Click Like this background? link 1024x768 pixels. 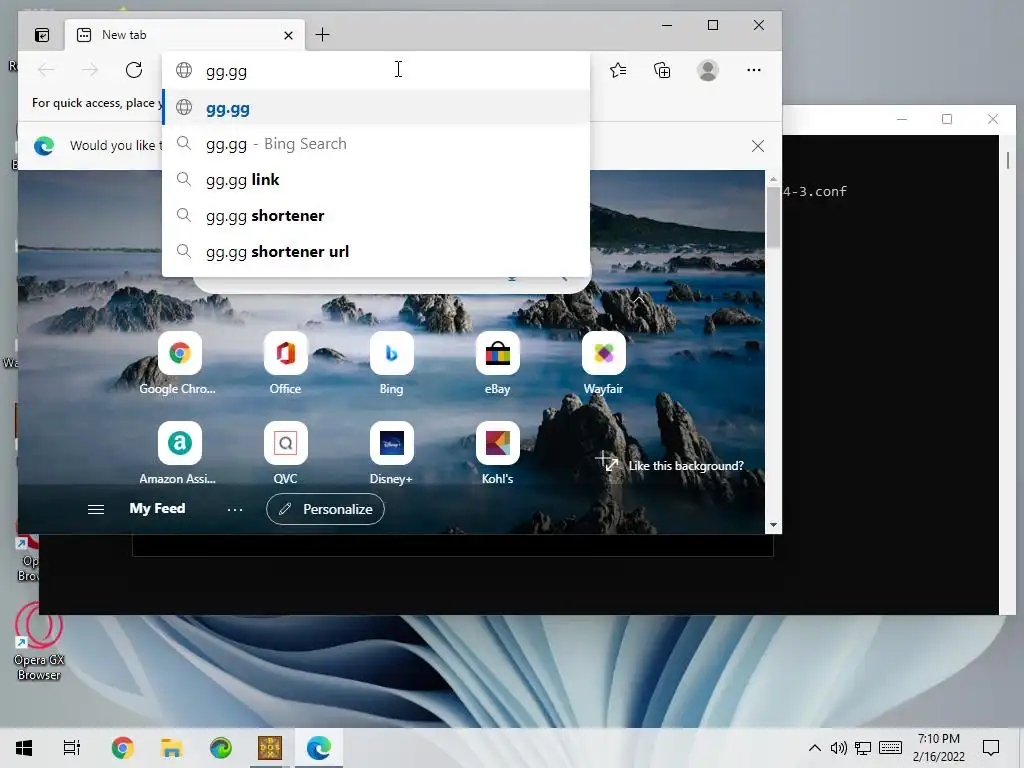[x=686, y=466]
